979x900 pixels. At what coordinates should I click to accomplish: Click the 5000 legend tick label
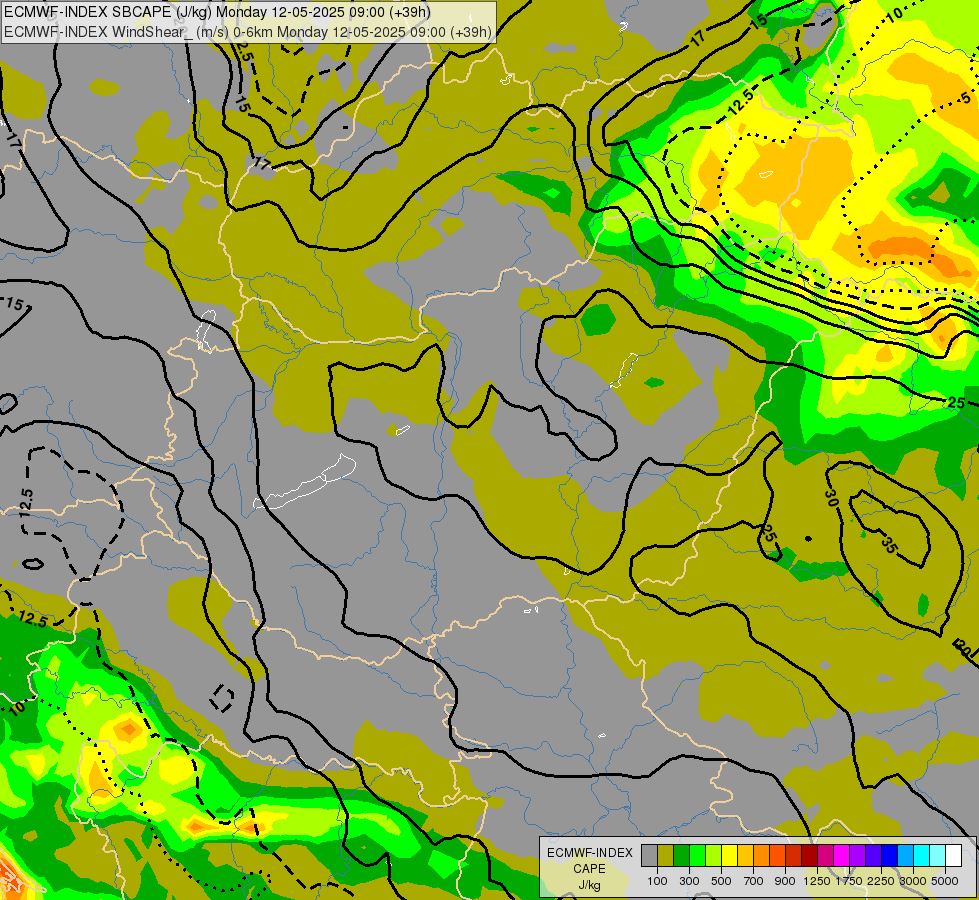point(945,881)
